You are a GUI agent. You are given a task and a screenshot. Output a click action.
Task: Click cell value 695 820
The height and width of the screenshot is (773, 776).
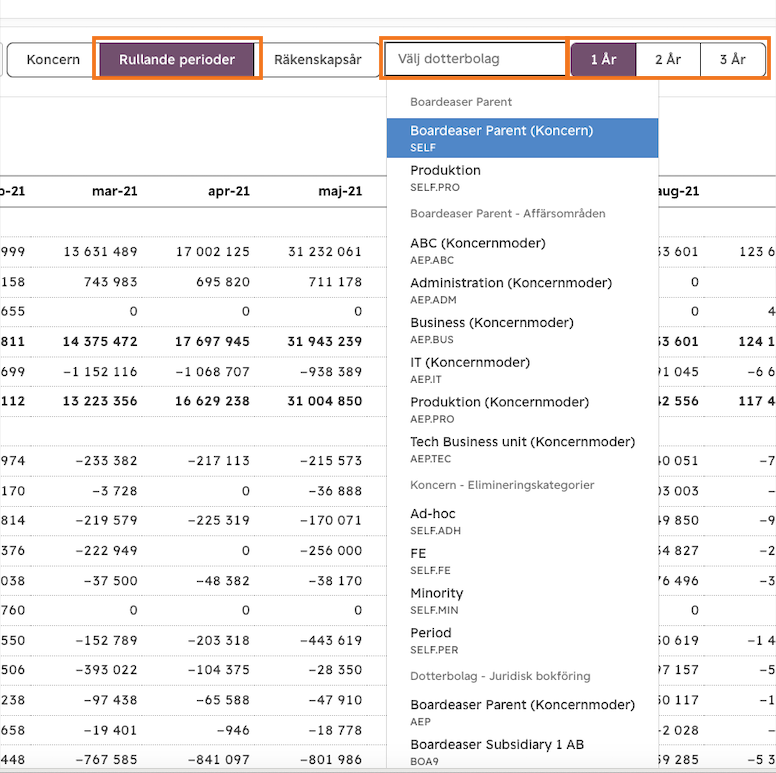tap(223, 282)
